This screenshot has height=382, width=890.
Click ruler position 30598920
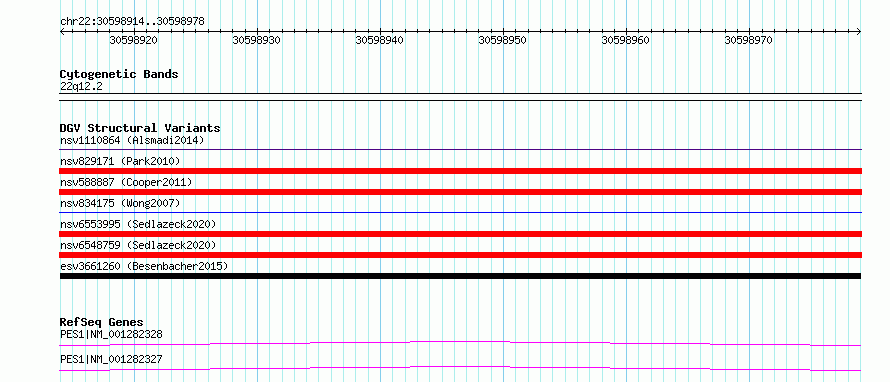pos(134,40)
